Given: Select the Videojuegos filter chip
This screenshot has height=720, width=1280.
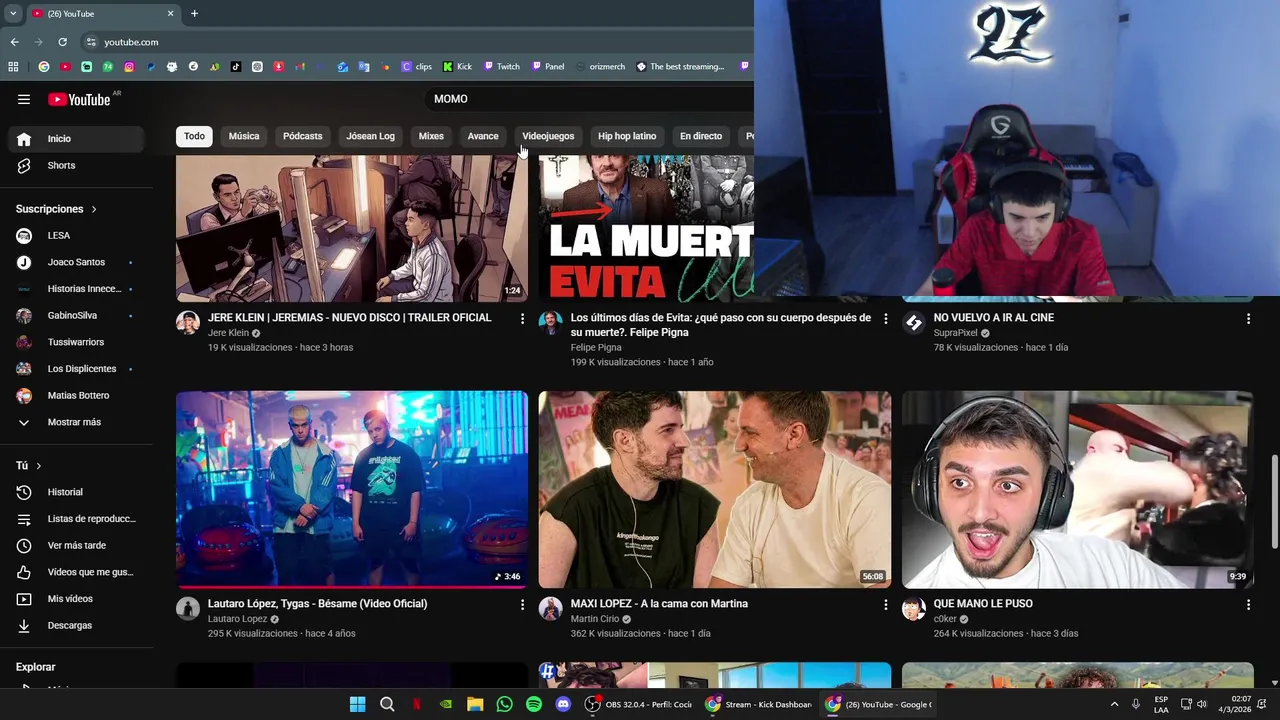Looking at the screenshot, I should (x=548, y=136).
